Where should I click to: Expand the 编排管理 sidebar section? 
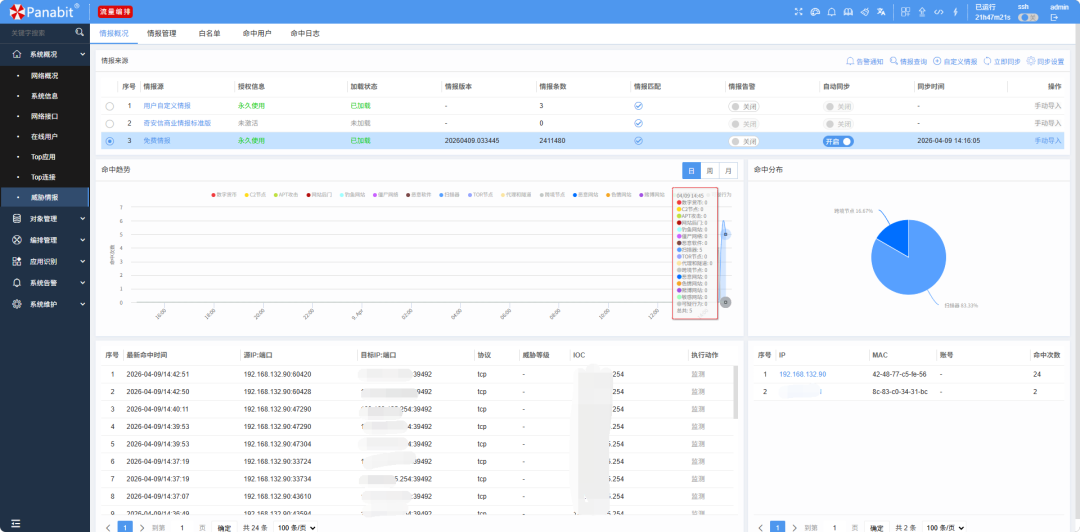tap(44, 241)
